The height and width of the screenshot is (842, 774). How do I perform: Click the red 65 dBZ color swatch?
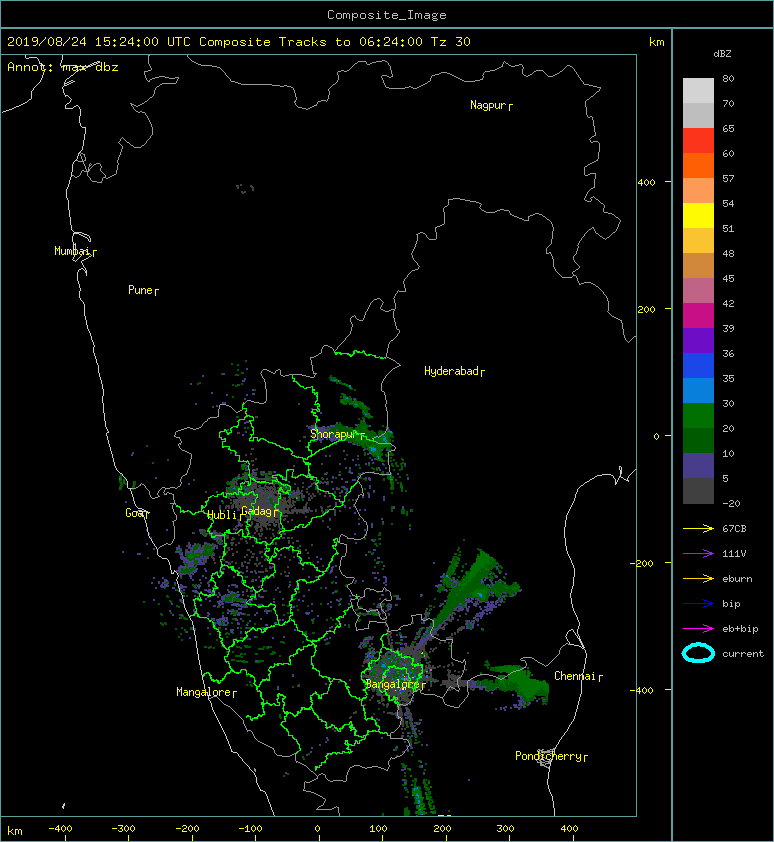(x=698, y=140)
